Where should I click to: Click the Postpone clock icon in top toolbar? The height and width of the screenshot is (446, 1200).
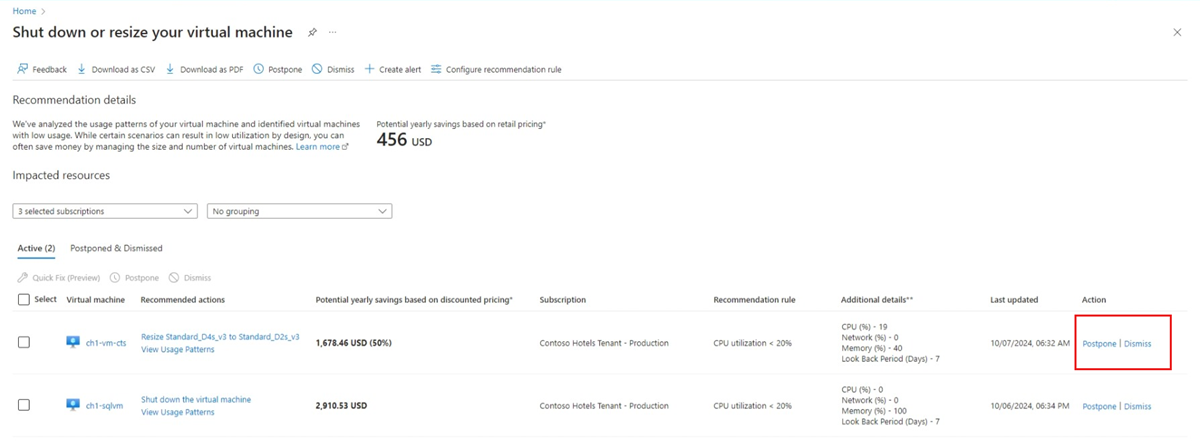point(258,69)
